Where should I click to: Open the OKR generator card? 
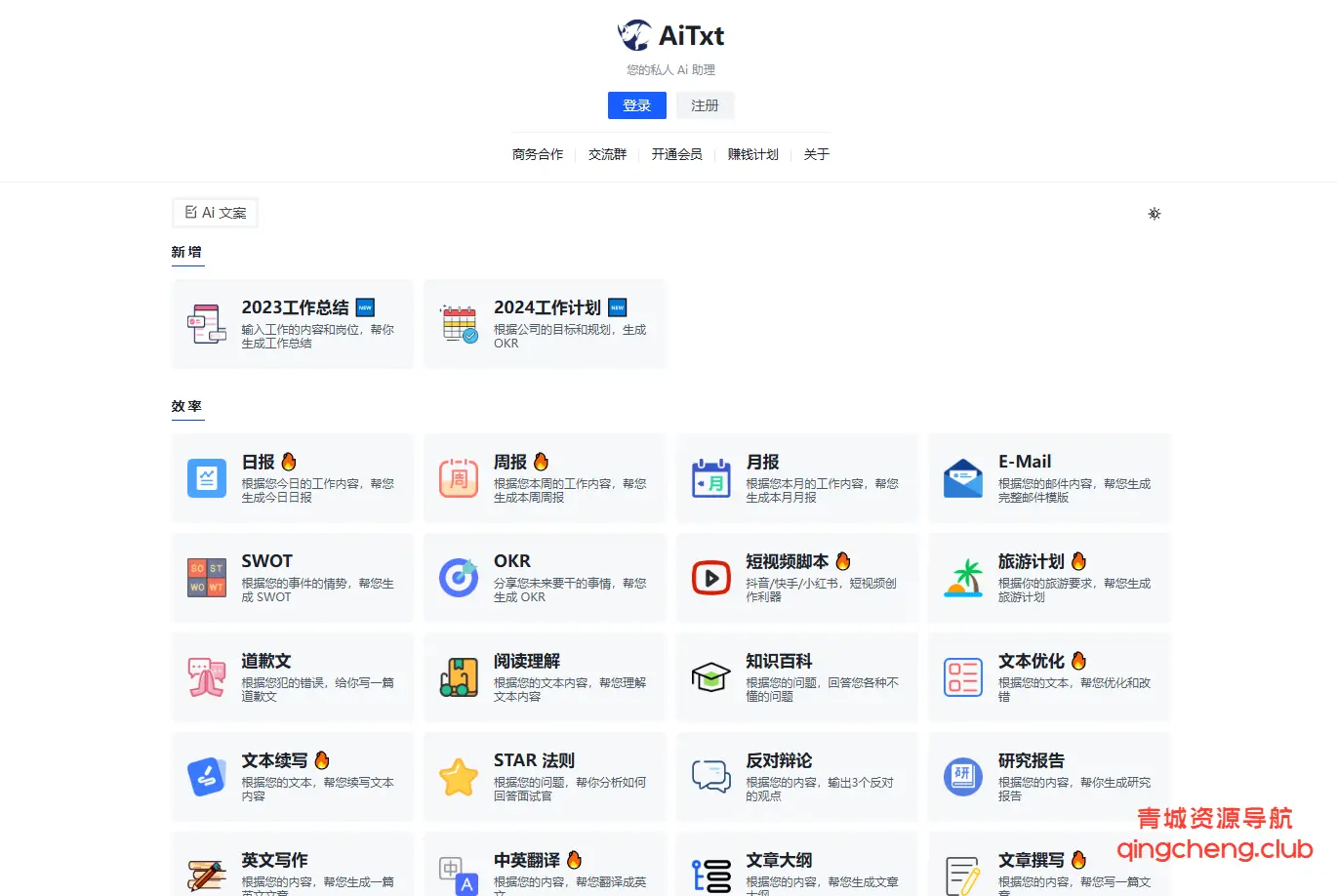tap(544, 578)
